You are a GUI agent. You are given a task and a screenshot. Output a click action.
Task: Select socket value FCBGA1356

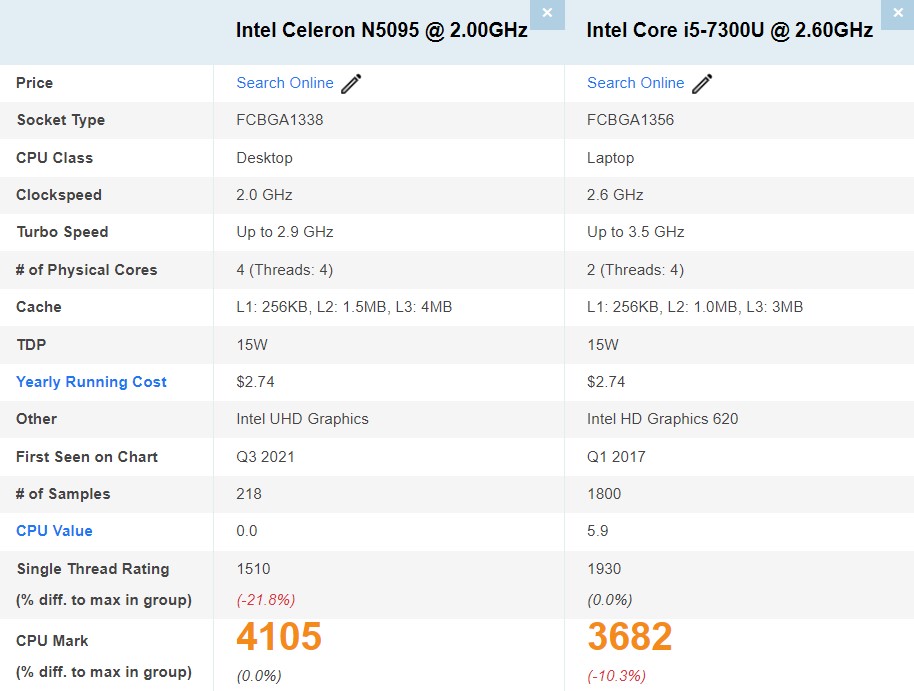[630, 120]
